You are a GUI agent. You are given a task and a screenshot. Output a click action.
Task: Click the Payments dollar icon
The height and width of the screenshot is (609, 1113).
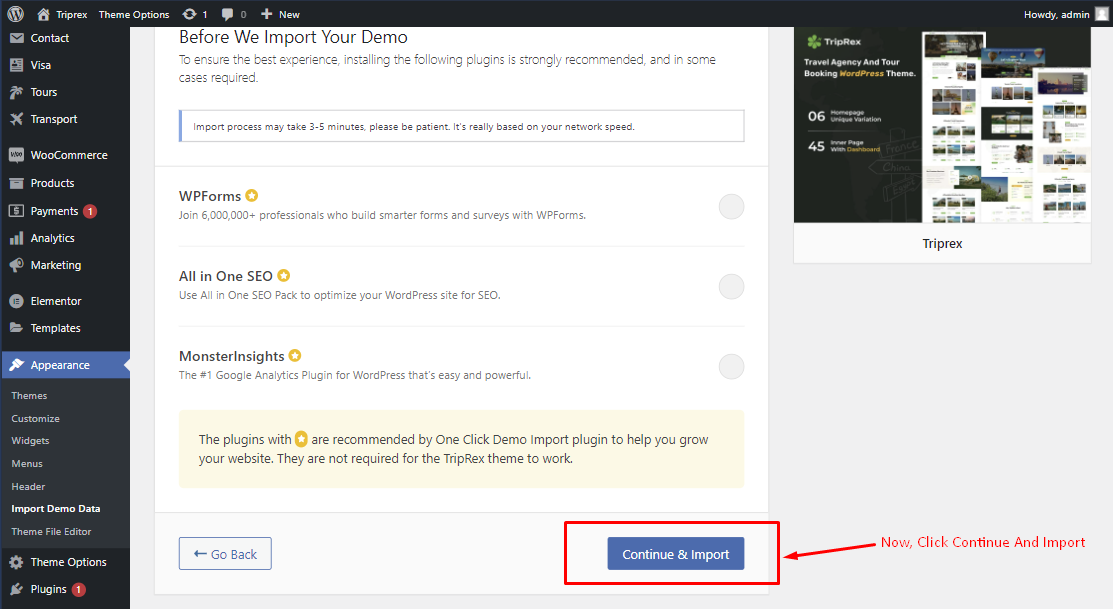click(17, 211)
